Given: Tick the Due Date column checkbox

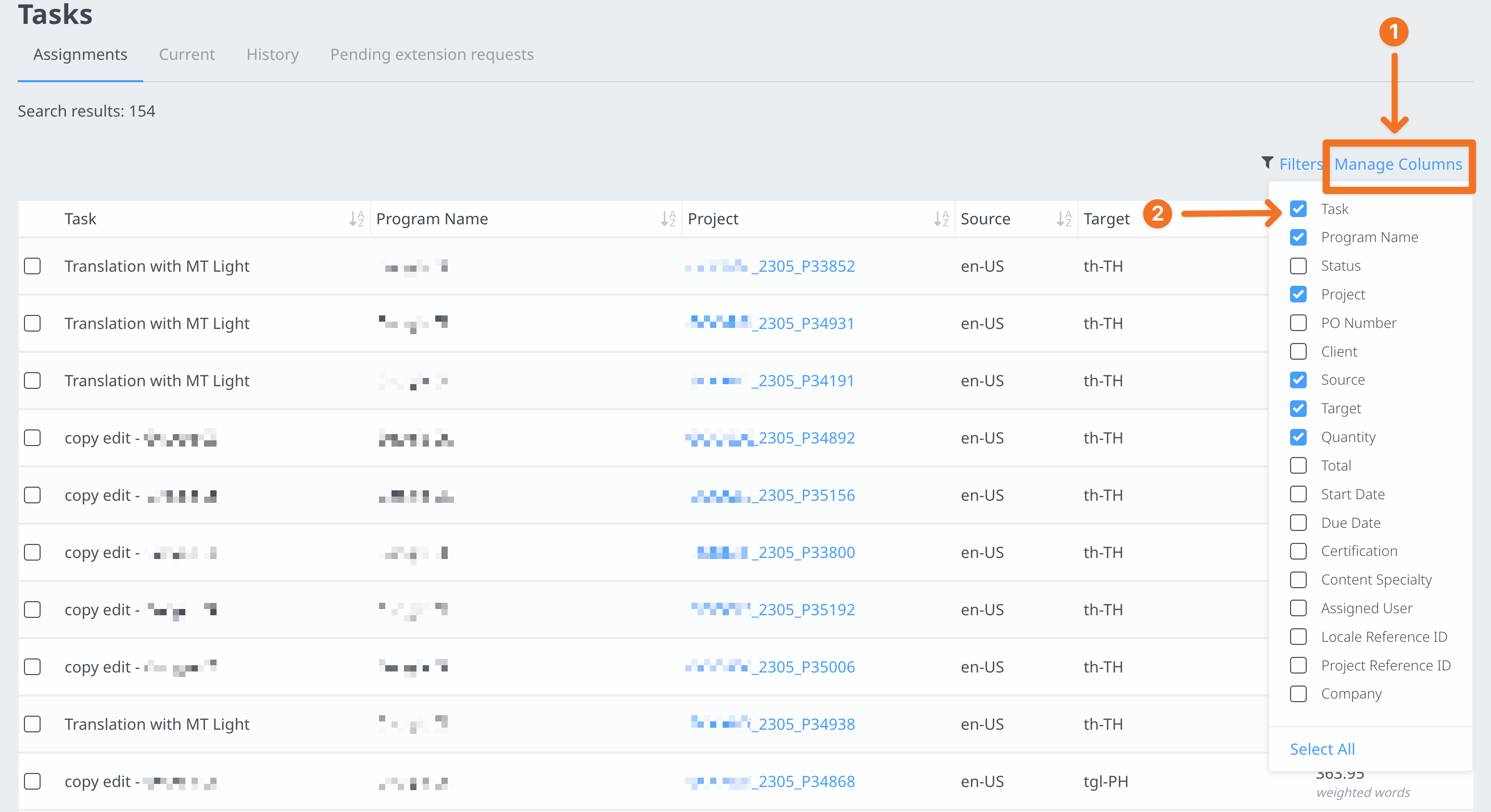Looking at the screenshot, I should pyautogui.click(x=1298, y=523).
